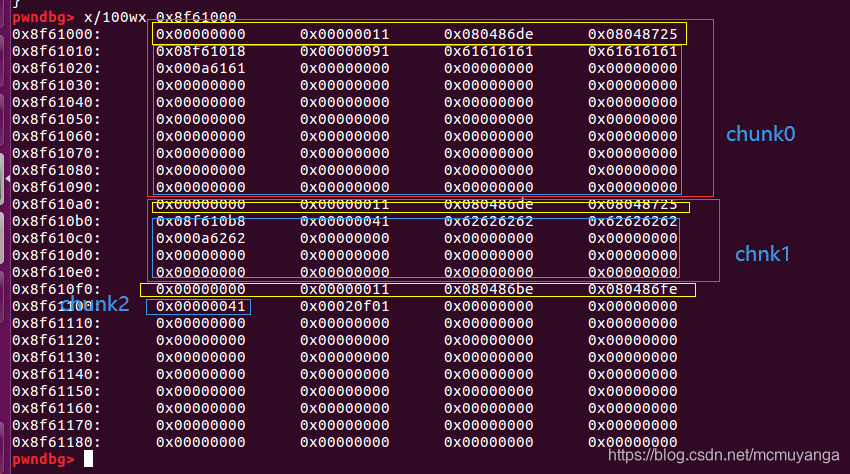
Task: Click the x/100wx 0x8f61000 command text
Action: (x=160, y=17)
